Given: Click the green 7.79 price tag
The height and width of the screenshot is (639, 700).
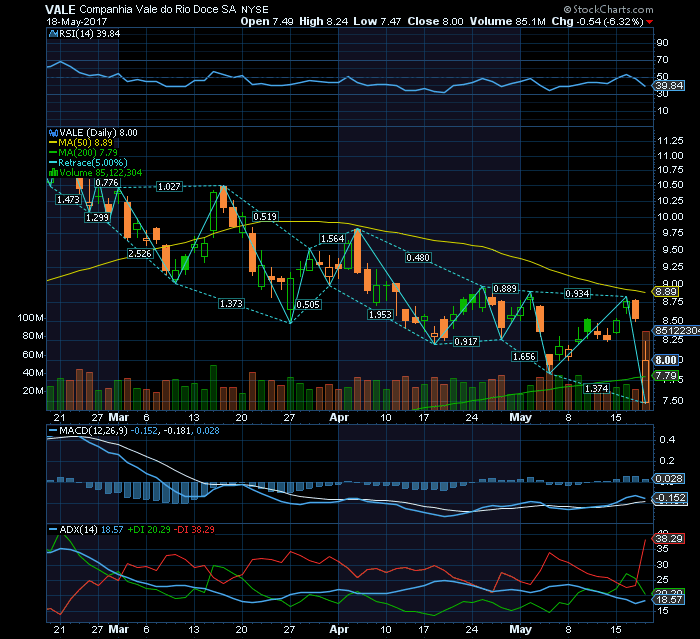Looking at the screenshot, I should (x=666, y=376).
